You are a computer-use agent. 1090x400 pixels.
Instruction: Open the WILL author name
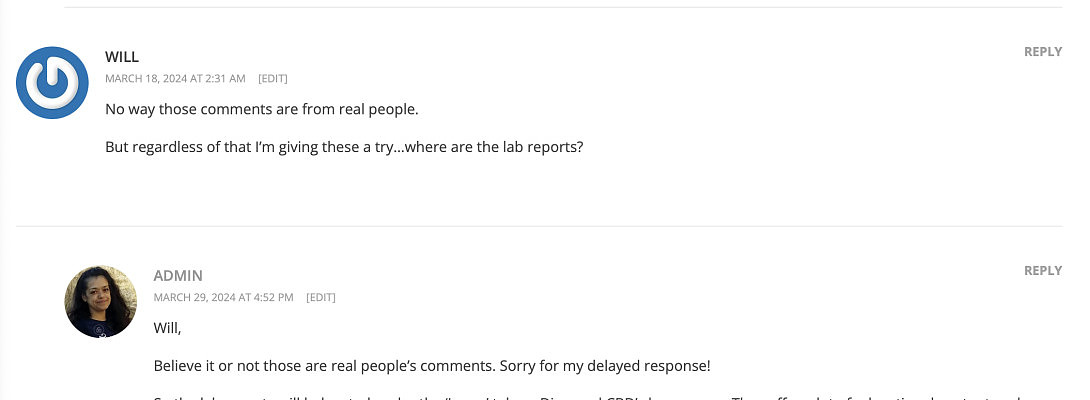pos(122,57)
